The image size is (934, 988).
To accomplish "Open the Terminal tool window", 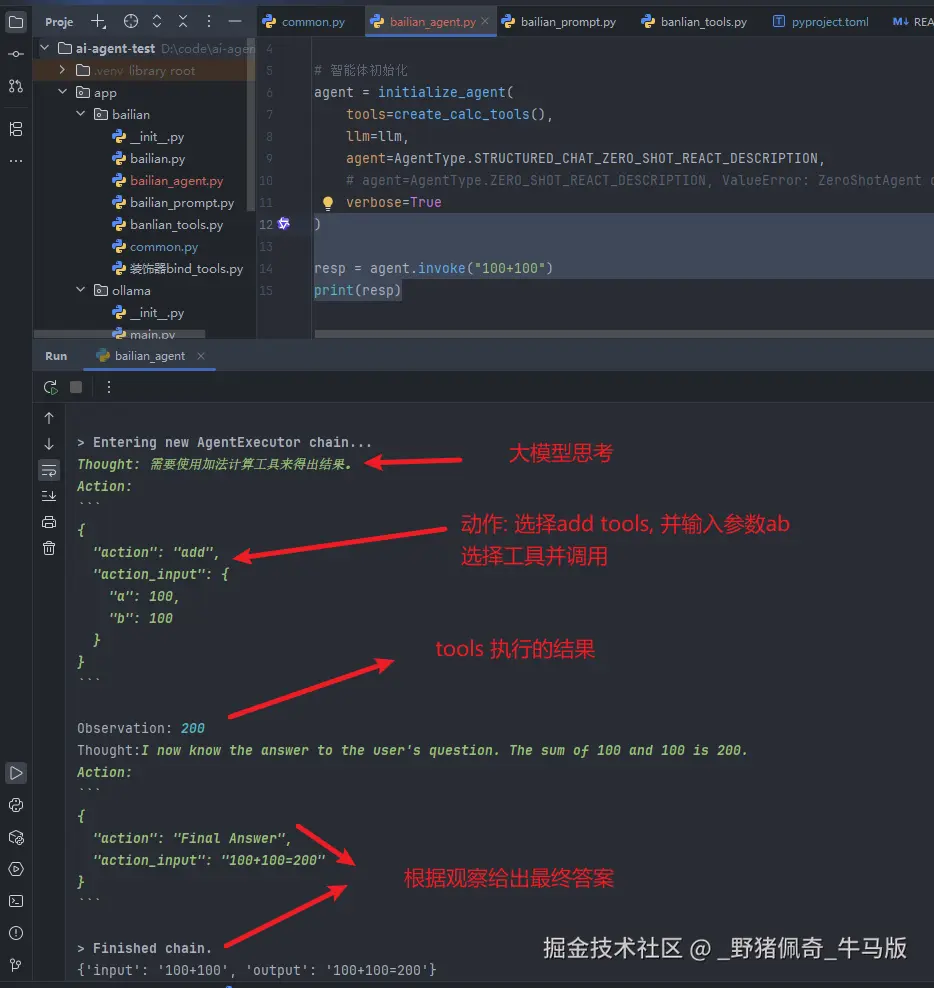I will [16, 901].
